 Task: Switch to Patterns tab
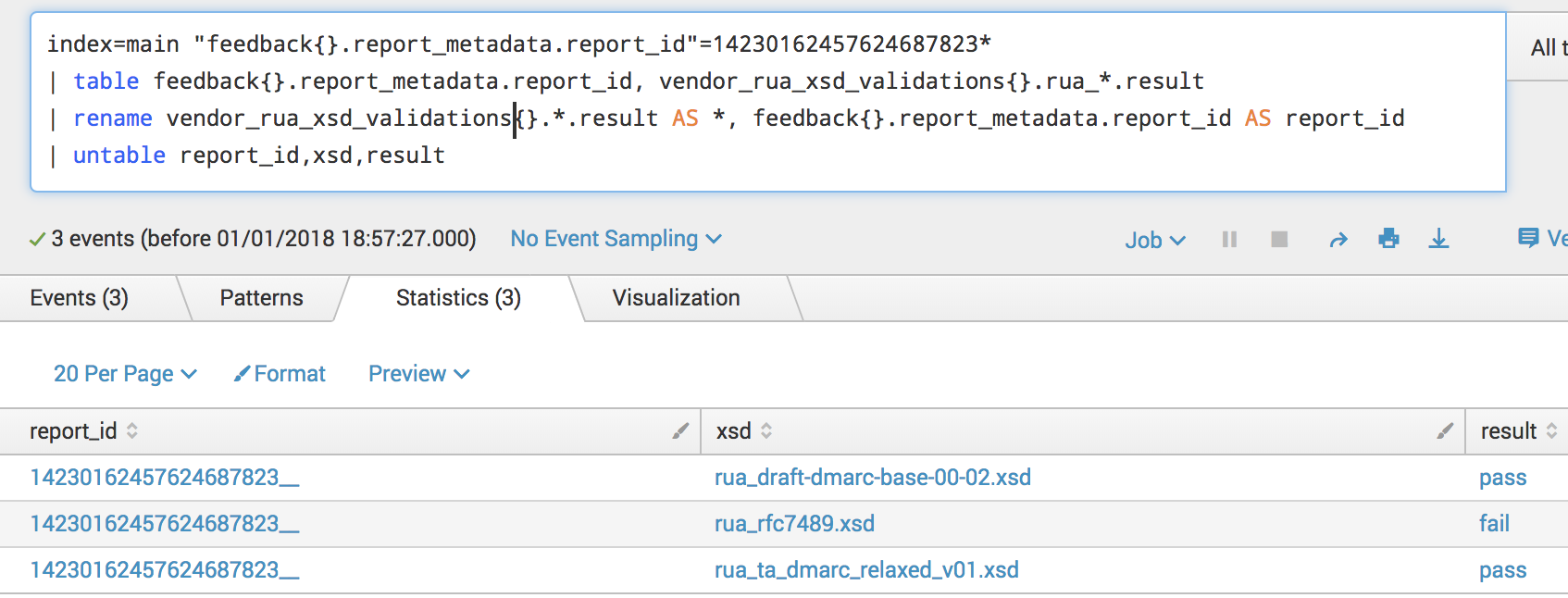point(262,298)
